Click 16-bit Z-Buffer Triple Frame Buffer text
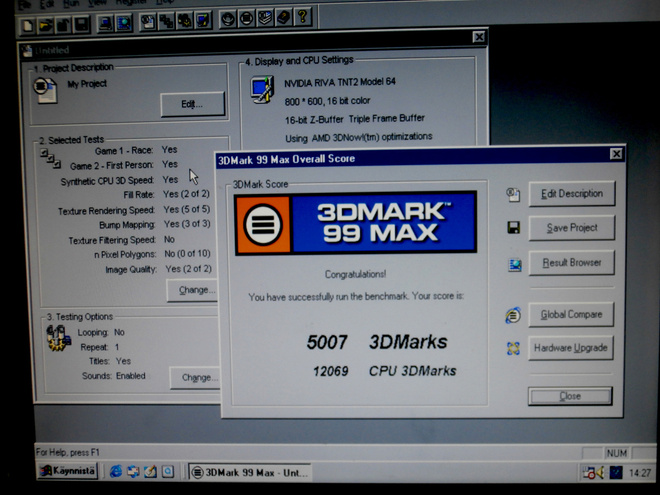Screen dimensions: 660x495 click(x=354, y=119)
